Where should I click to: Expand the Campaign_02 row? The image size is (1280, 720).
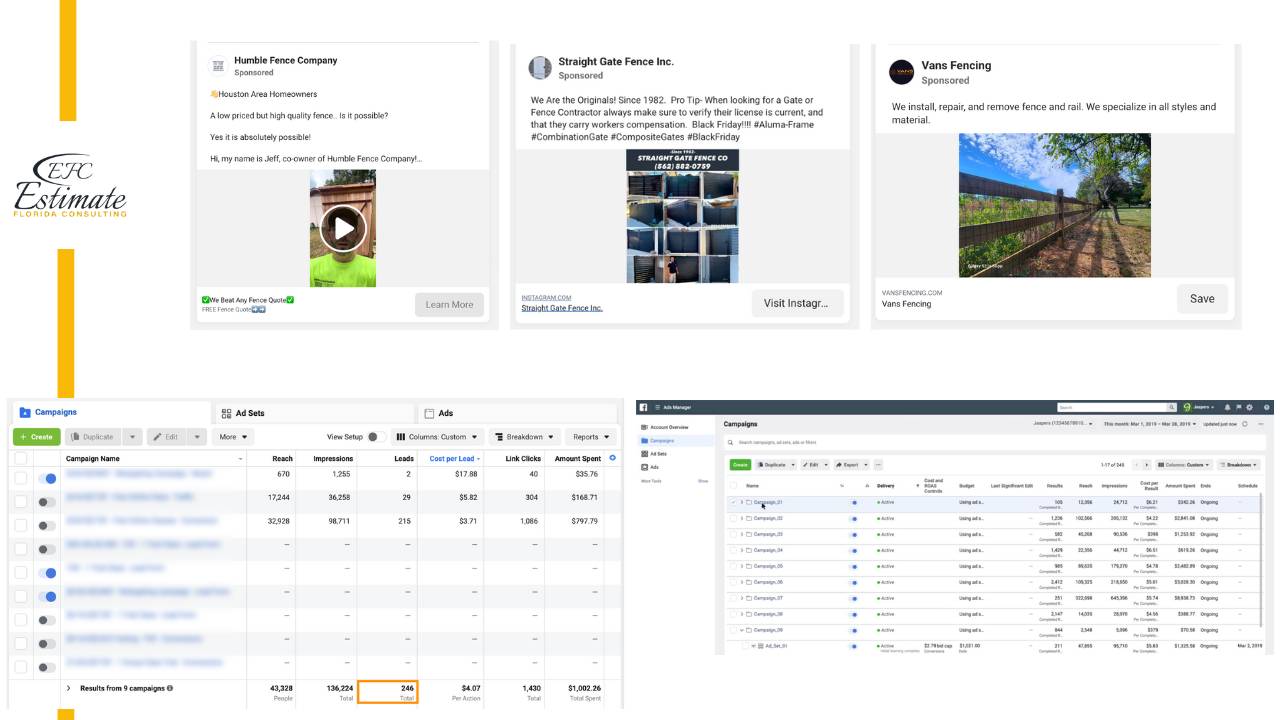pyautogui.click(x=742, y=518)
